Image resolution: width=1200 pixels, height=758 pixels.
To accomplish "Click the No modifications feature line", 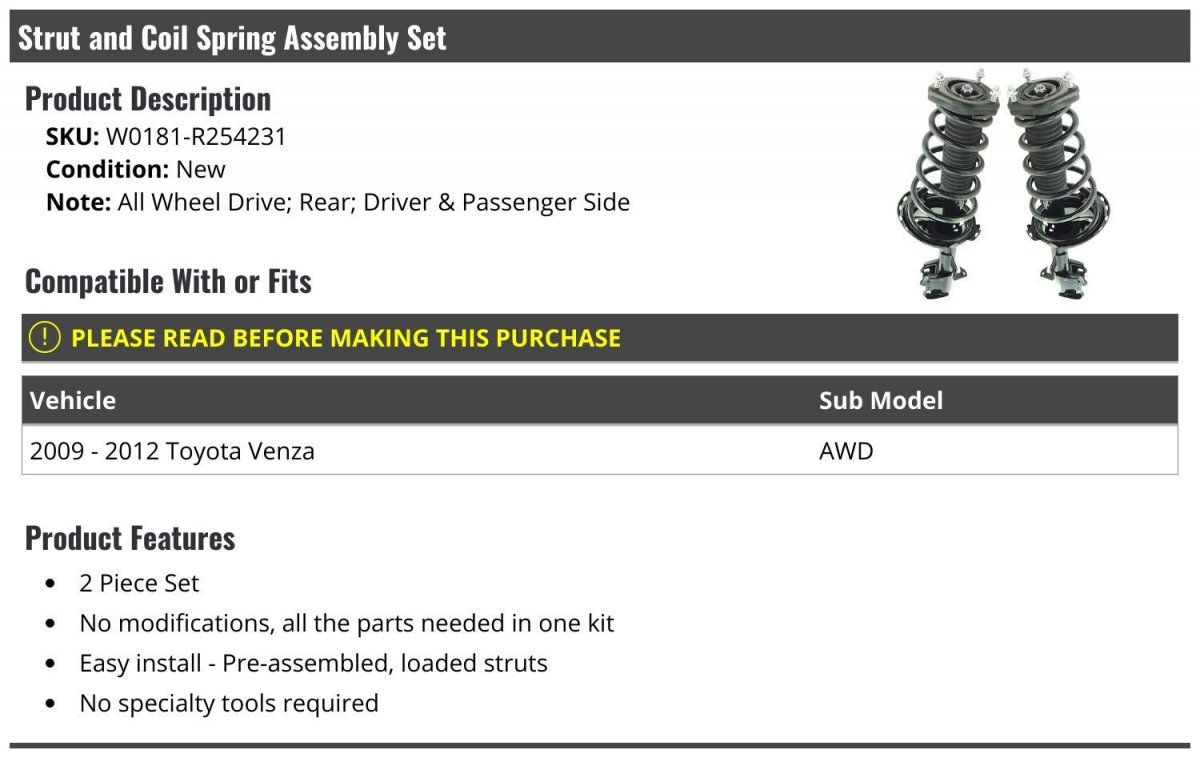I will [346, 623].
